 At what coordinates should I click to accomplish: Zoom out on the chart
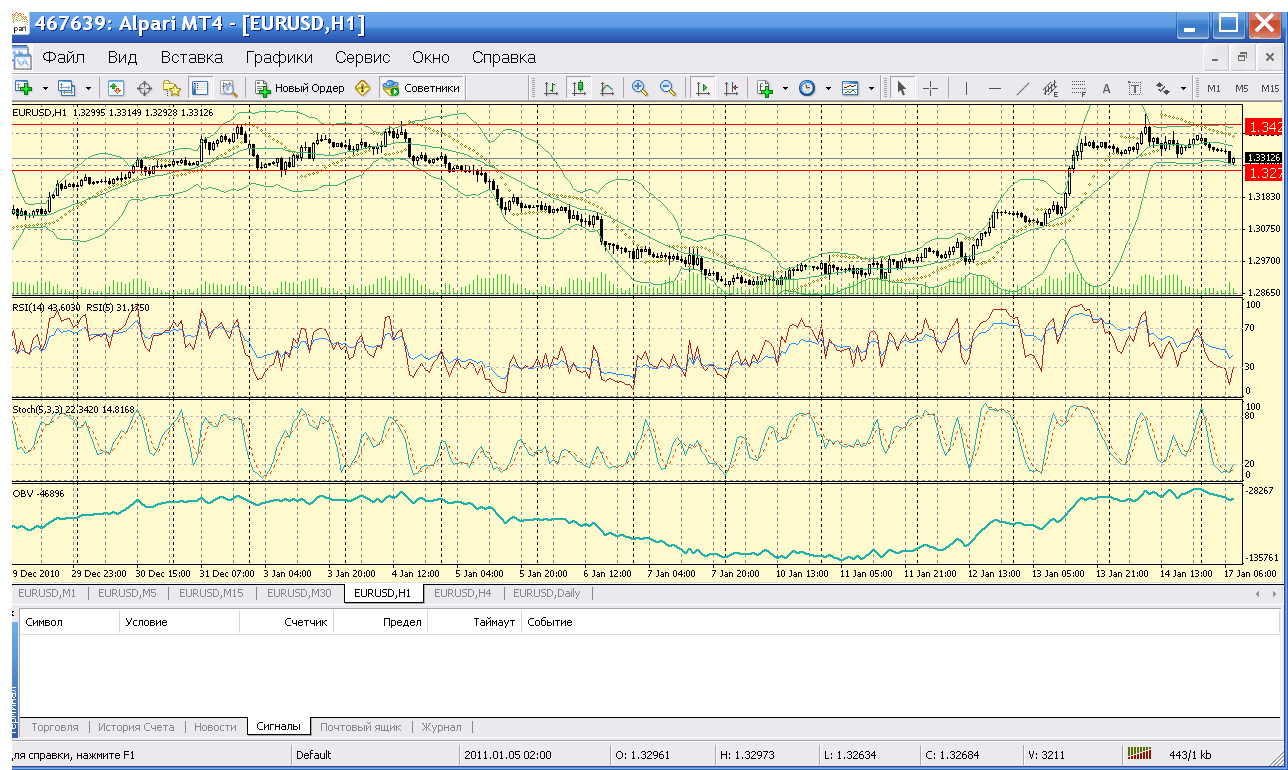pyautogui.click(x=668, y=88)
